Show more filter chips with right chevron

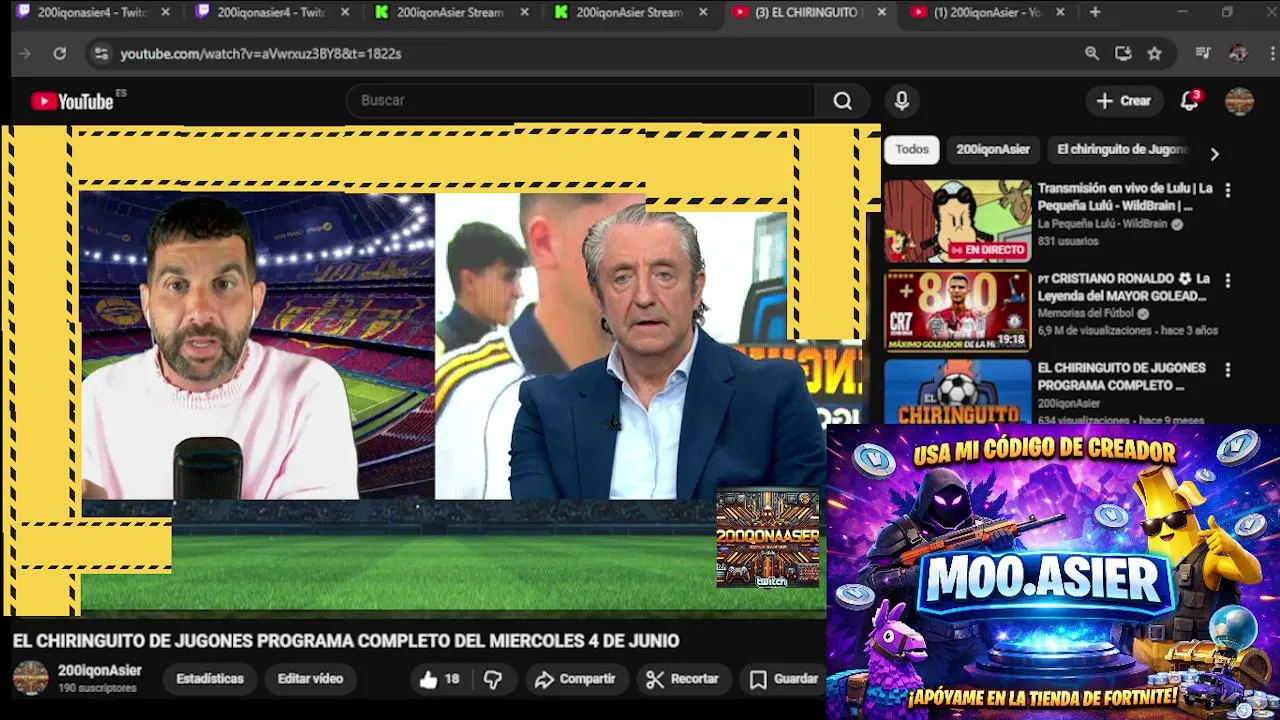1214,154
